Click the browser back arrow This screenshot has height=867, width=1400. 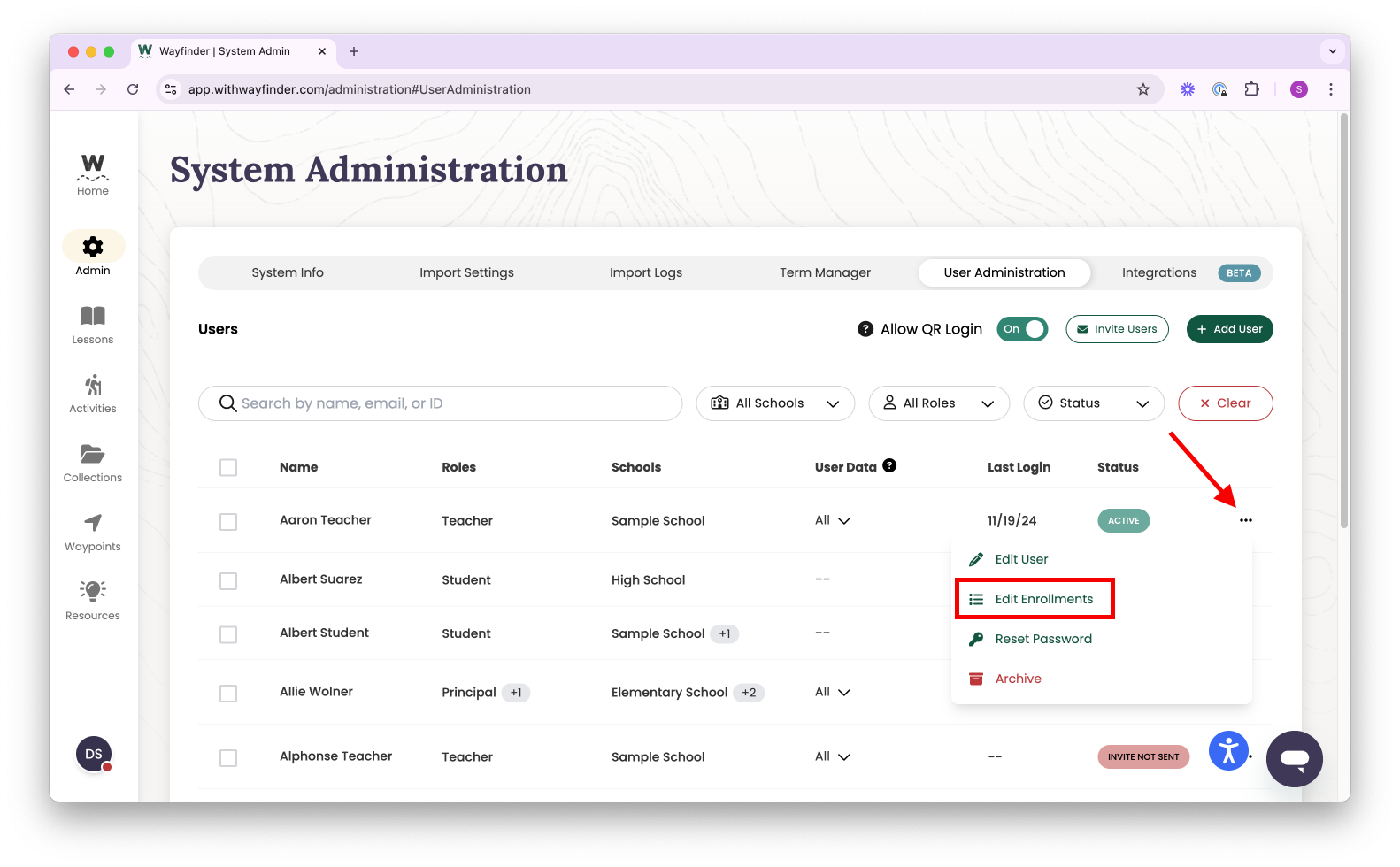(x=69, y=89)
